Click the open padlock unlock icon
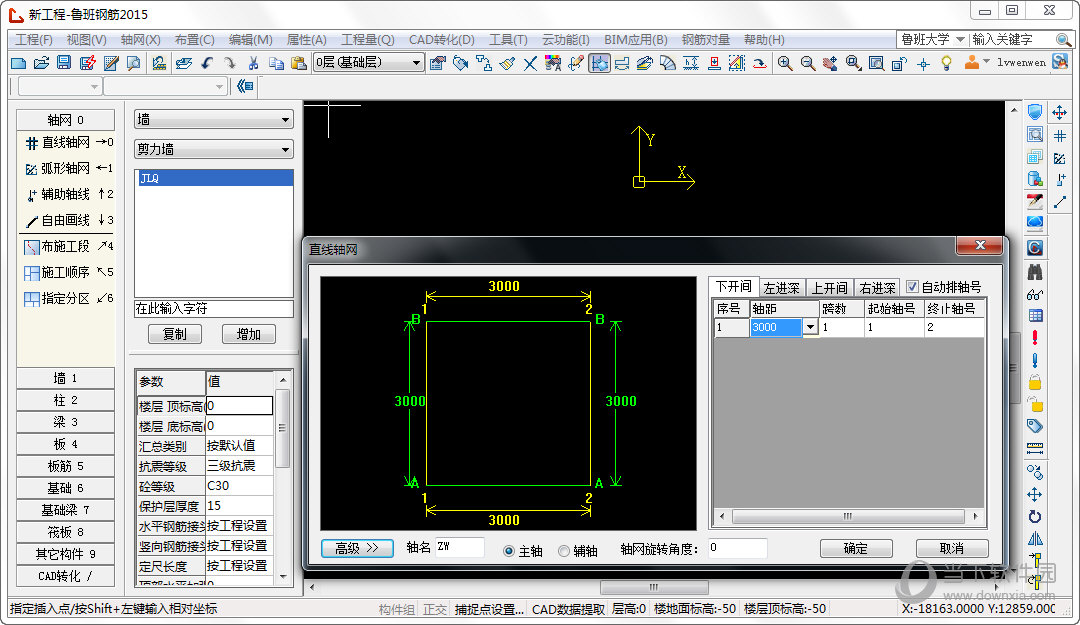1080x625 pixels. click(1035, 404)
